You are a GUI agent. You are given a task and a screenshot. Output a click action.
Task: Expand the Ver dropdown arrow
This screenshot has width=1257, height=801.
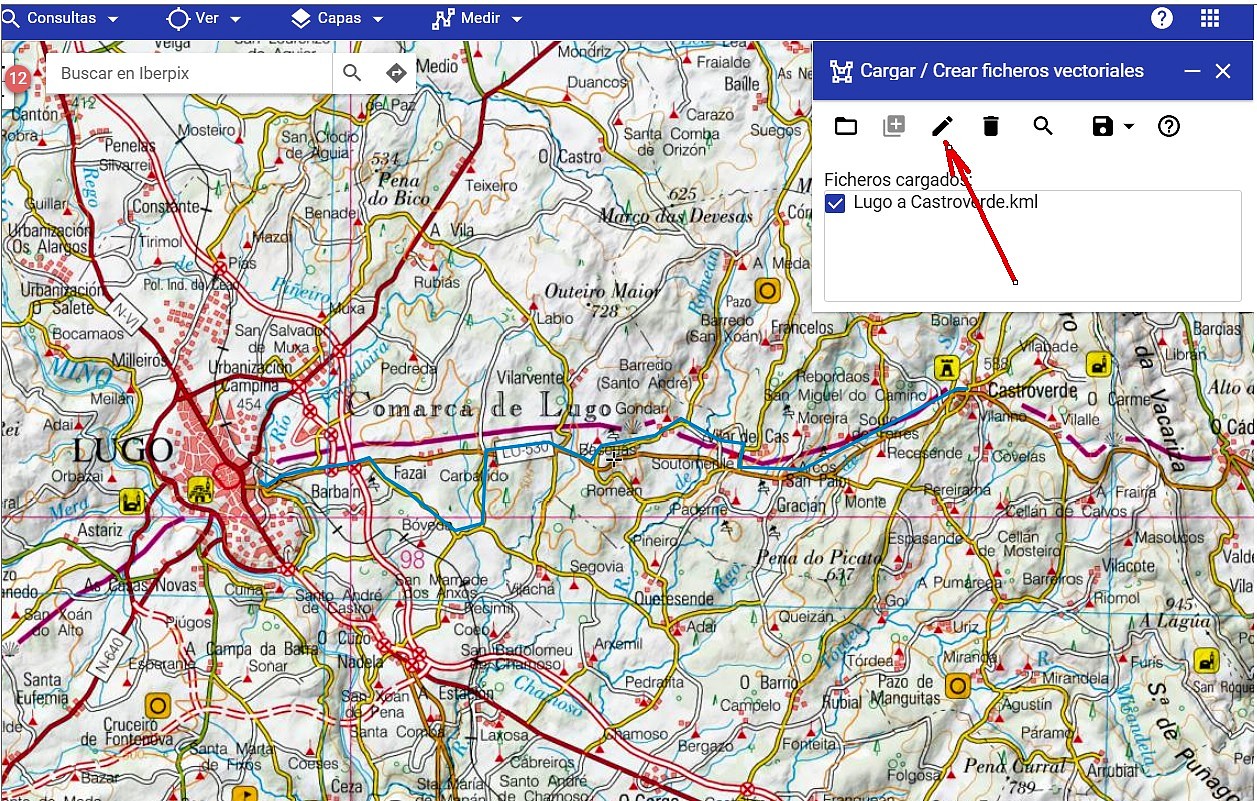(235, 19)
